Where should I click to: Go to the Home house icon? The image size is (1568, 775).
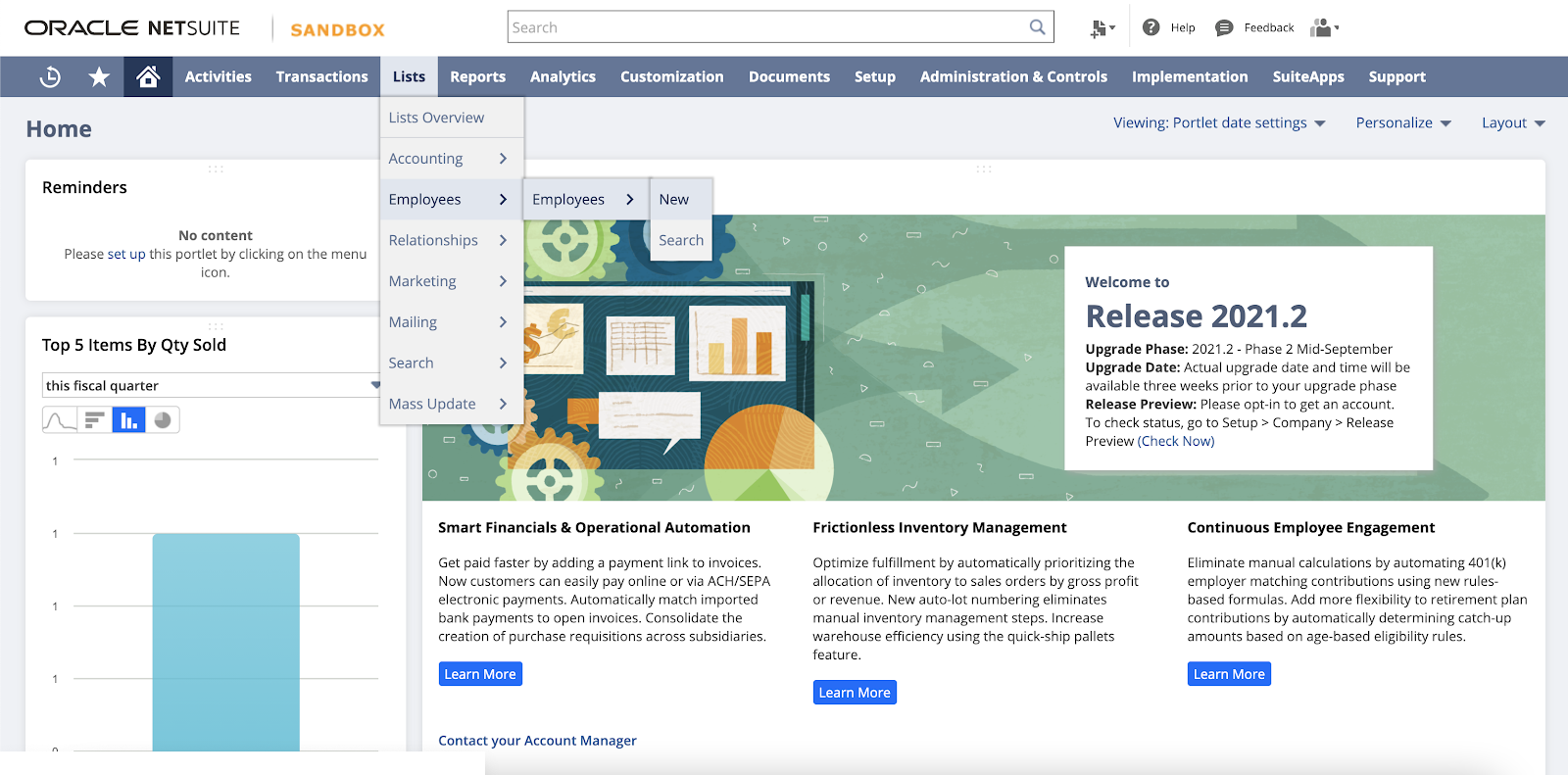(148, 76)
